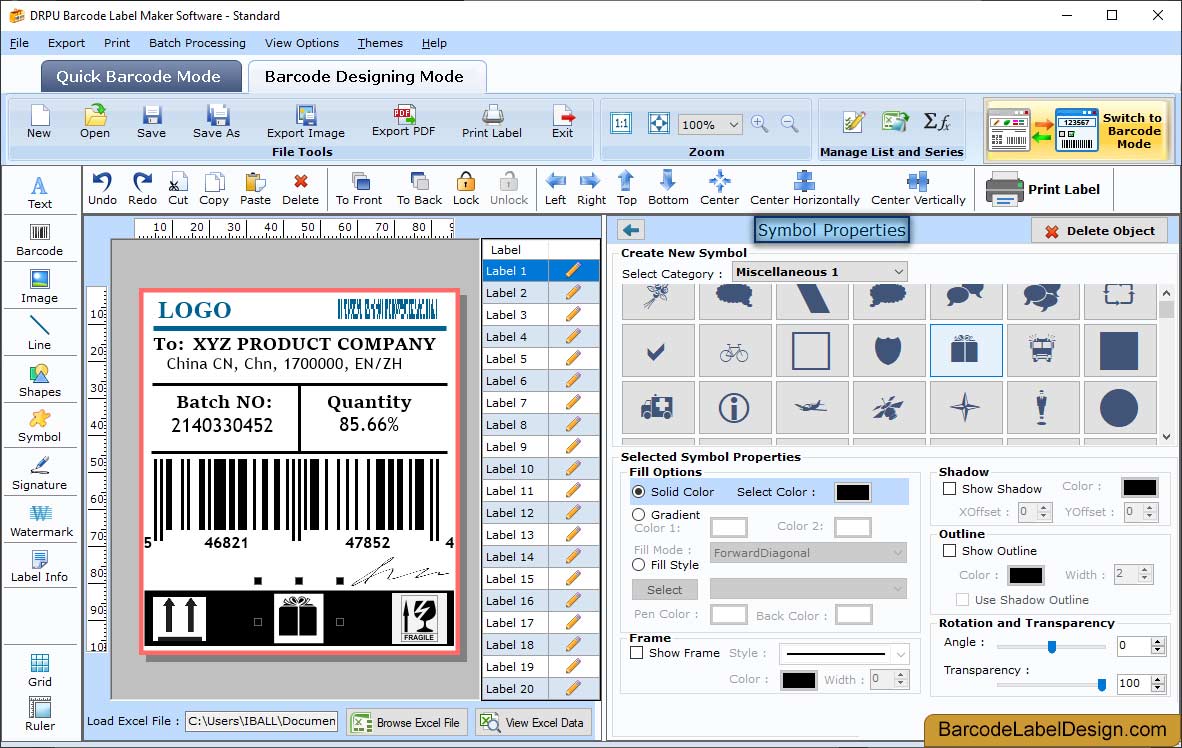
Task: Open the File menu
Action: click(19, 43)
